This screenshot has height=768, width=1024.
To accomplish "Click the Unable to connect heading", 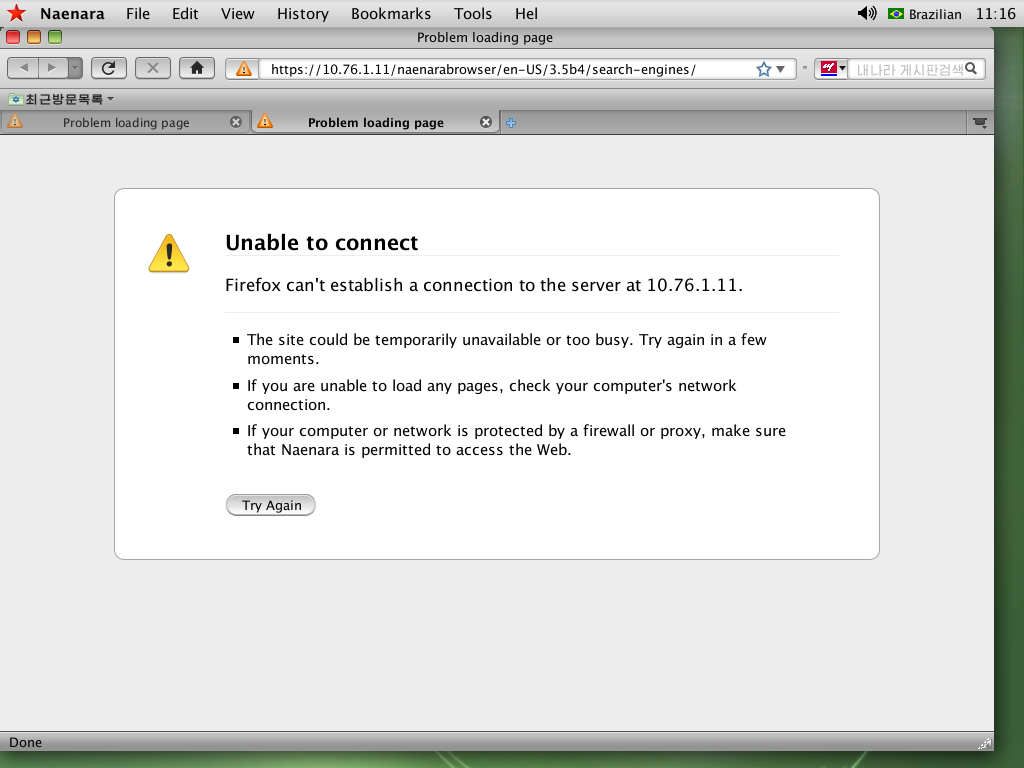I will point(321,242).
